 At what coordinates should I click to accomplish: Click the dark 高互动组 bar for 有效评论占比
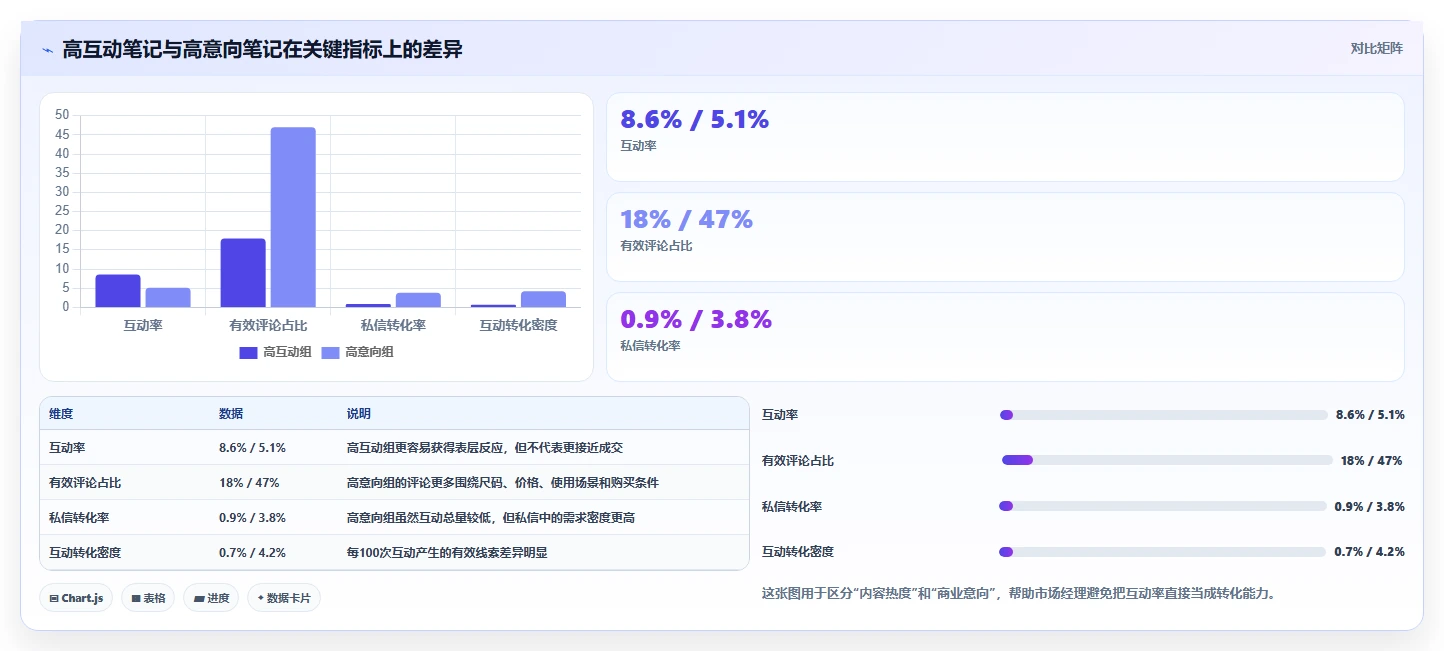[243, 273]
